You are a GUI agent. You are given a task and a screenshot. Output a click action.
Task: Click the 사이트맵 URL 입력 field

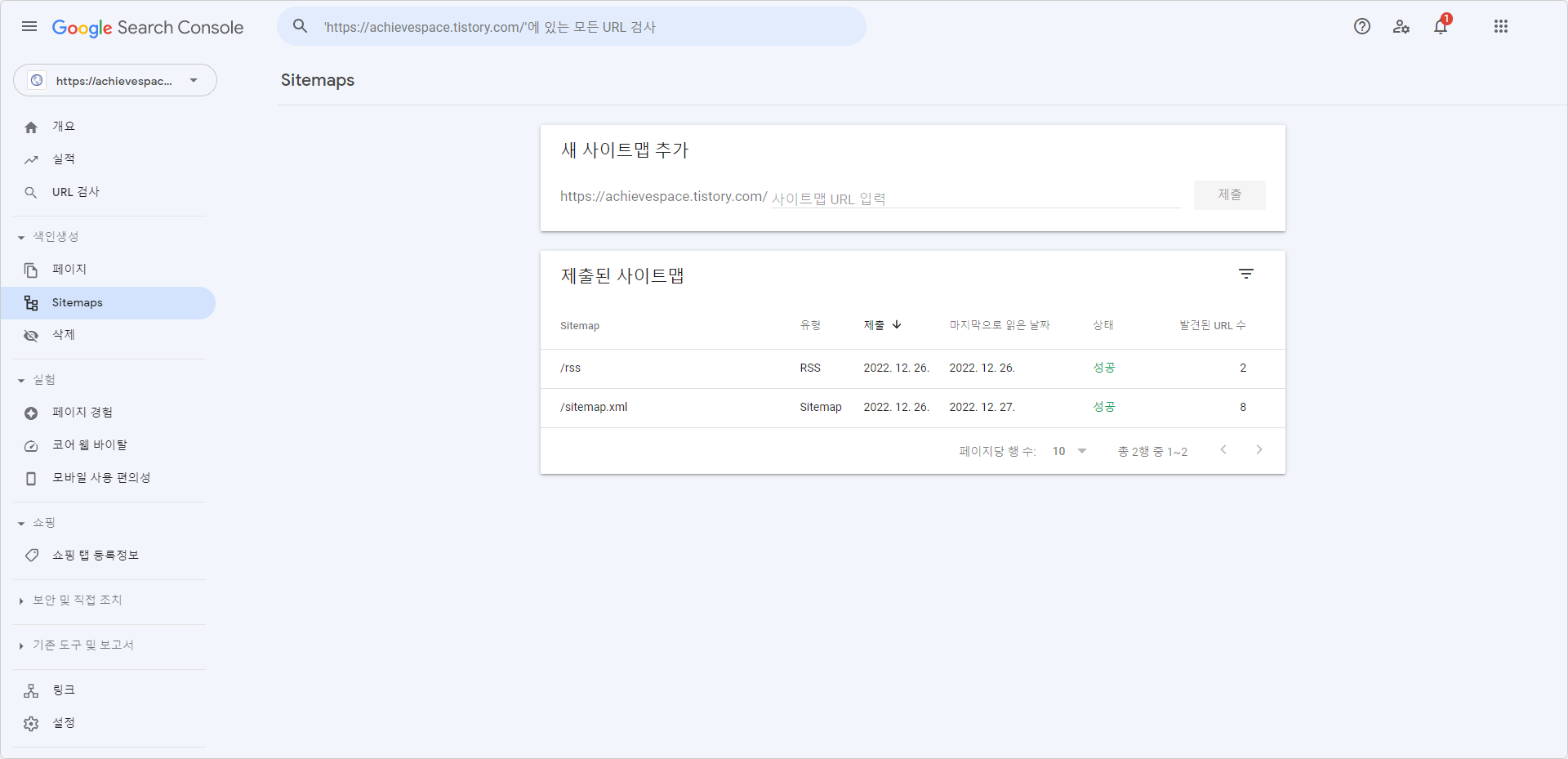pos(976,198)
